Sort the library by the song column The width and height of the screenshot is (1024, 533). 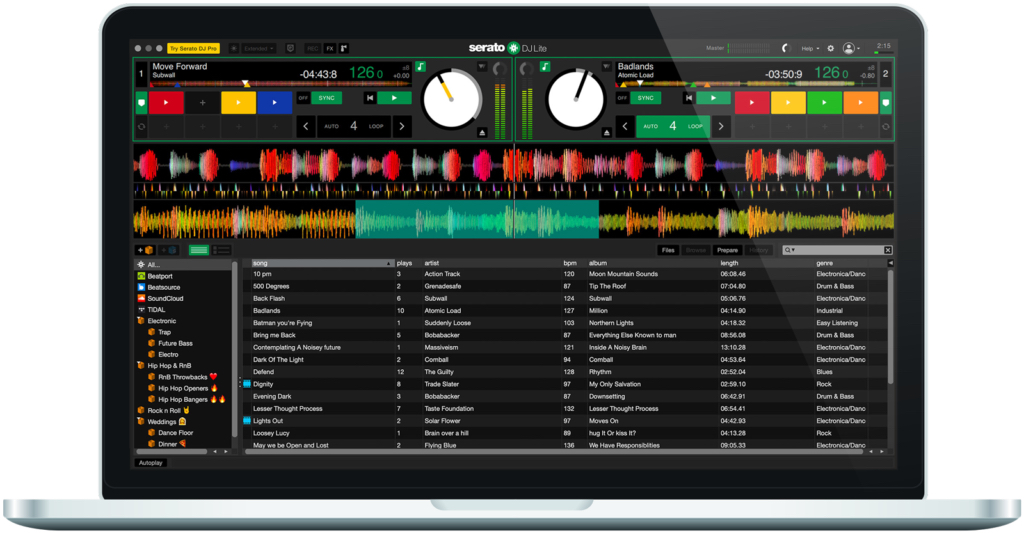[323, 263]
